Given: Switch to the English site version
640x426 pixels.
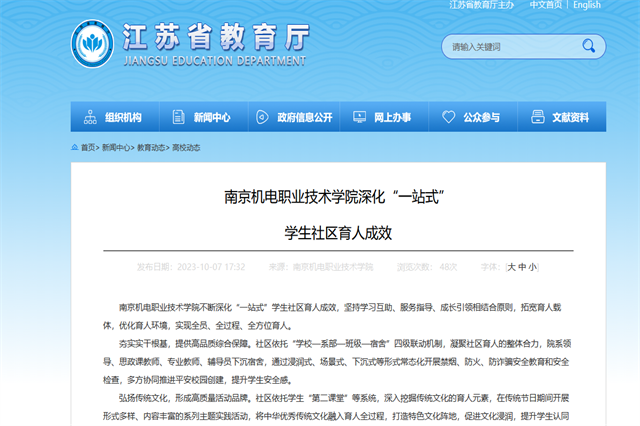Looking at the screenshot, I should 586,5.
